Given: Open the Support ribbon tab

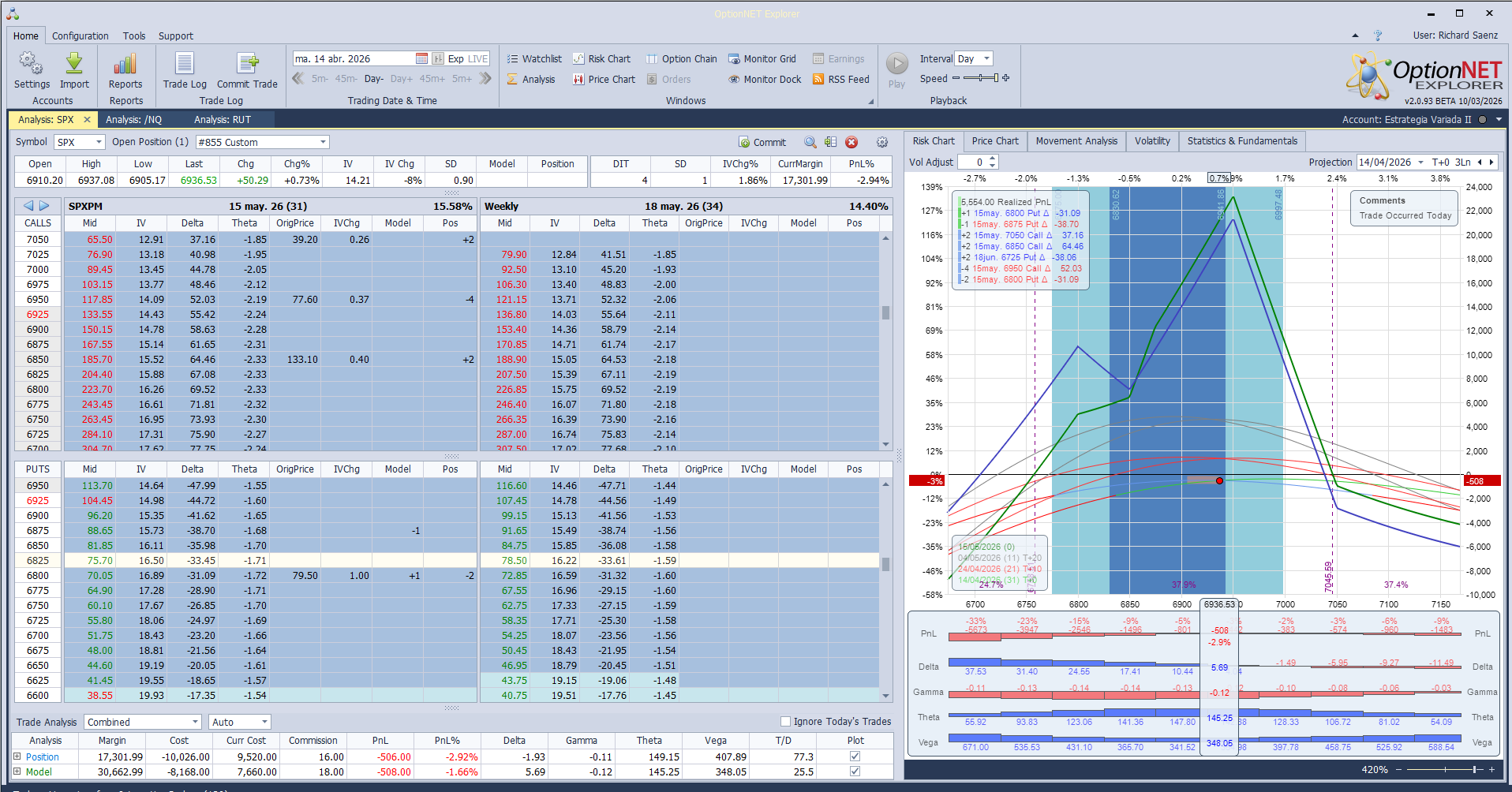Looking at the screenshot, I should (175, 35).
